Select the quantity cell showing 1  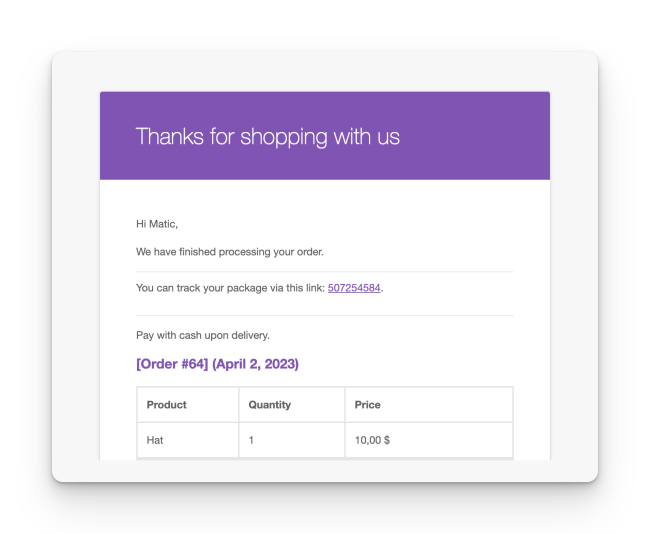252,440
